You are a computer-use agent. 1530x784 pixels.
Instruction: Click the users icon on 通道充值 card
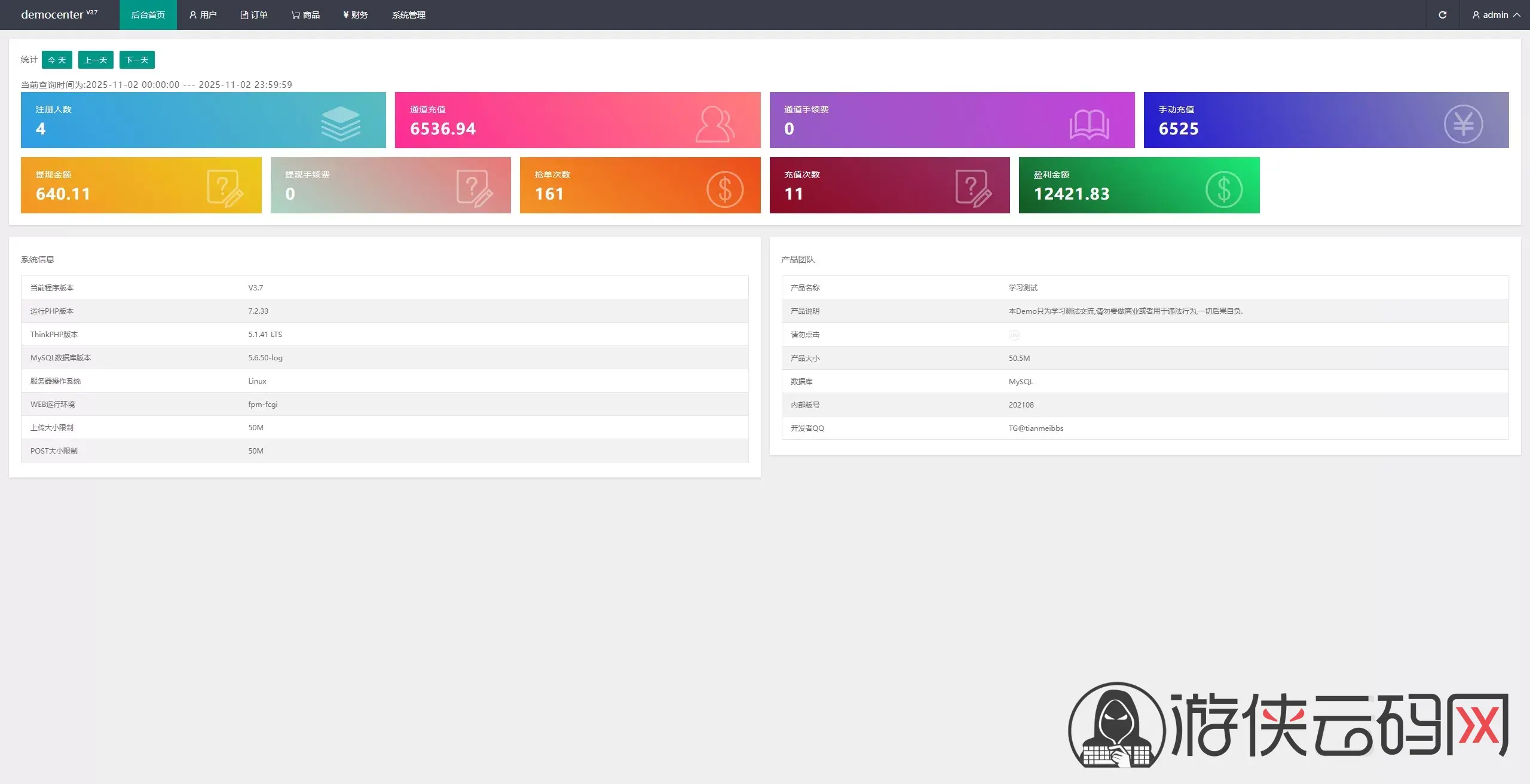(714, 124)
